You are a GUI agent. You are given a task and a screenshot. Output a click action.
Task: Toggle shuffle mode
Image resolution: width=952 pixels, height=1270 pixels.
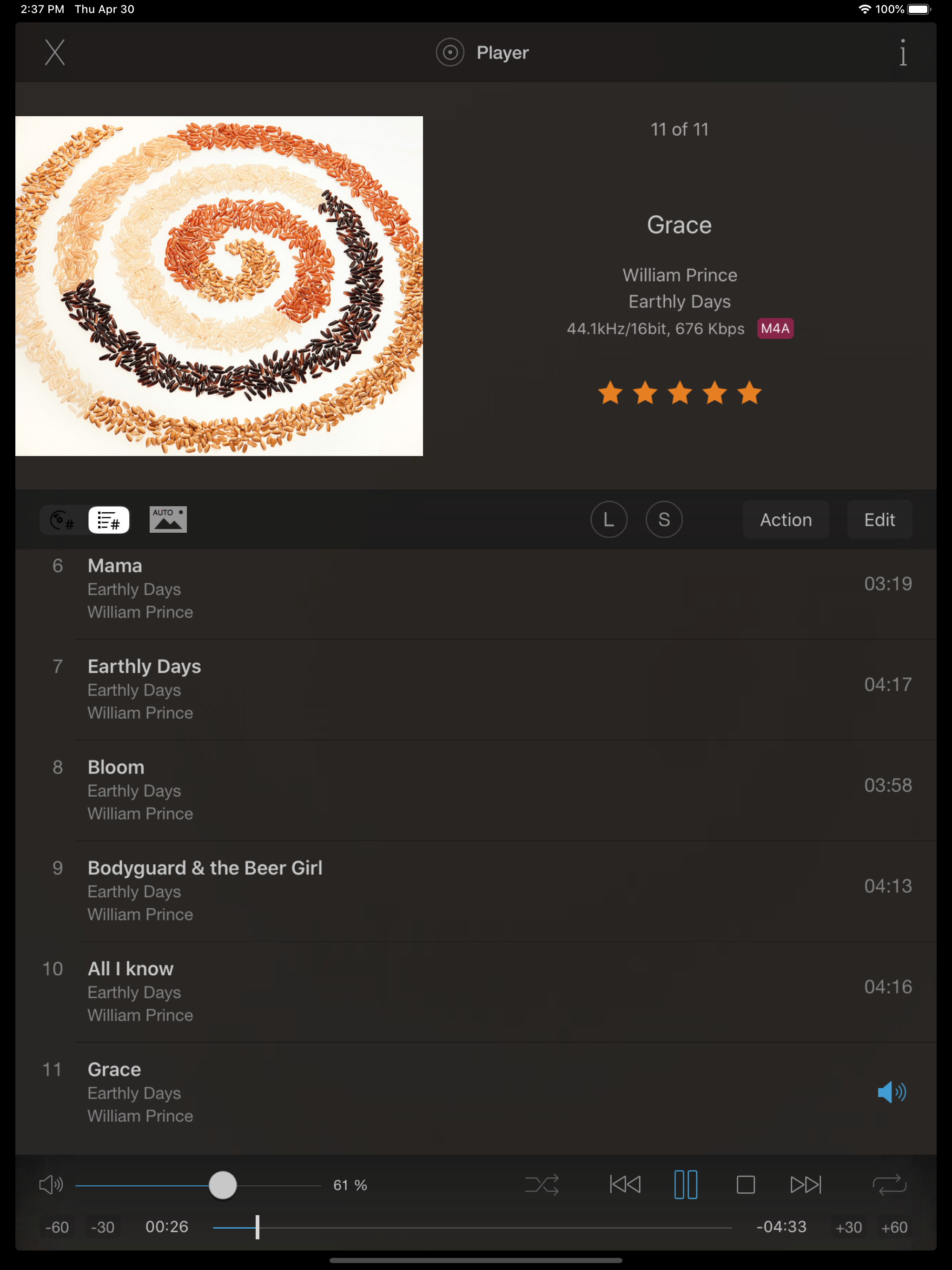(x=542, y=1184)
